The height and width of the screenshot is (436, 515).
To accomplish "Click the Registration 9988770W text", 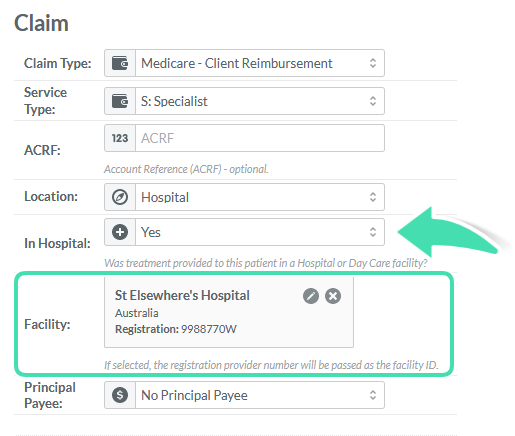I will (176, 329).
